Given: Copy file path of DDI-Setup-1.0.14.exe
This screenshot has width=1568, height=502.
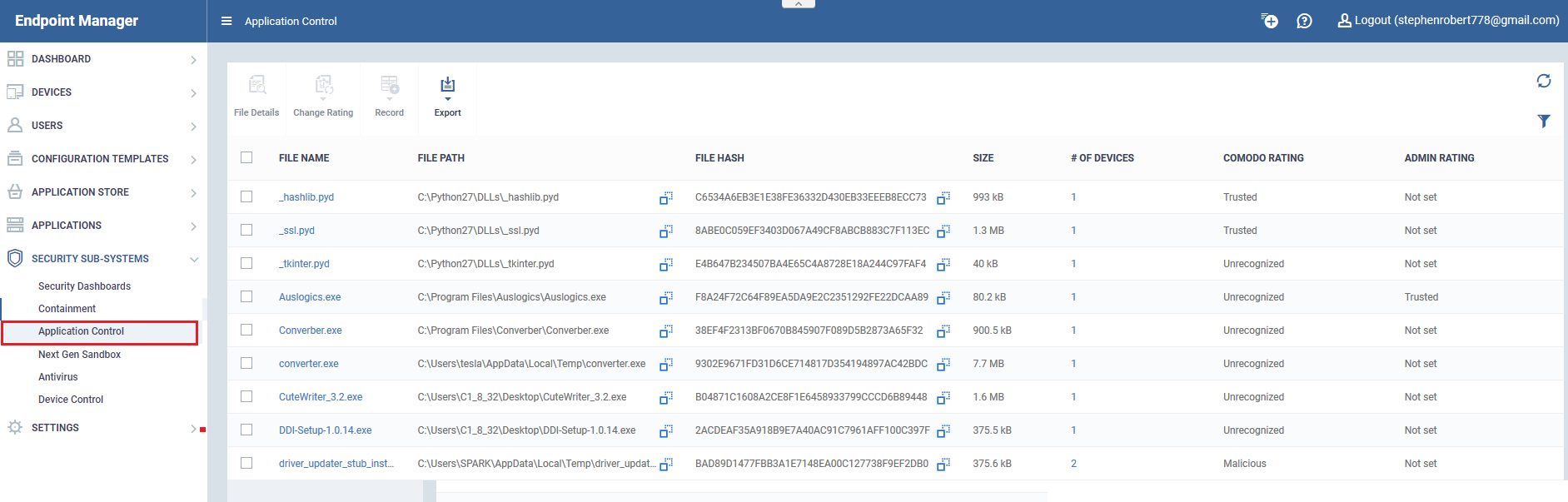Looking at the screenshot, I should (666, 431).
